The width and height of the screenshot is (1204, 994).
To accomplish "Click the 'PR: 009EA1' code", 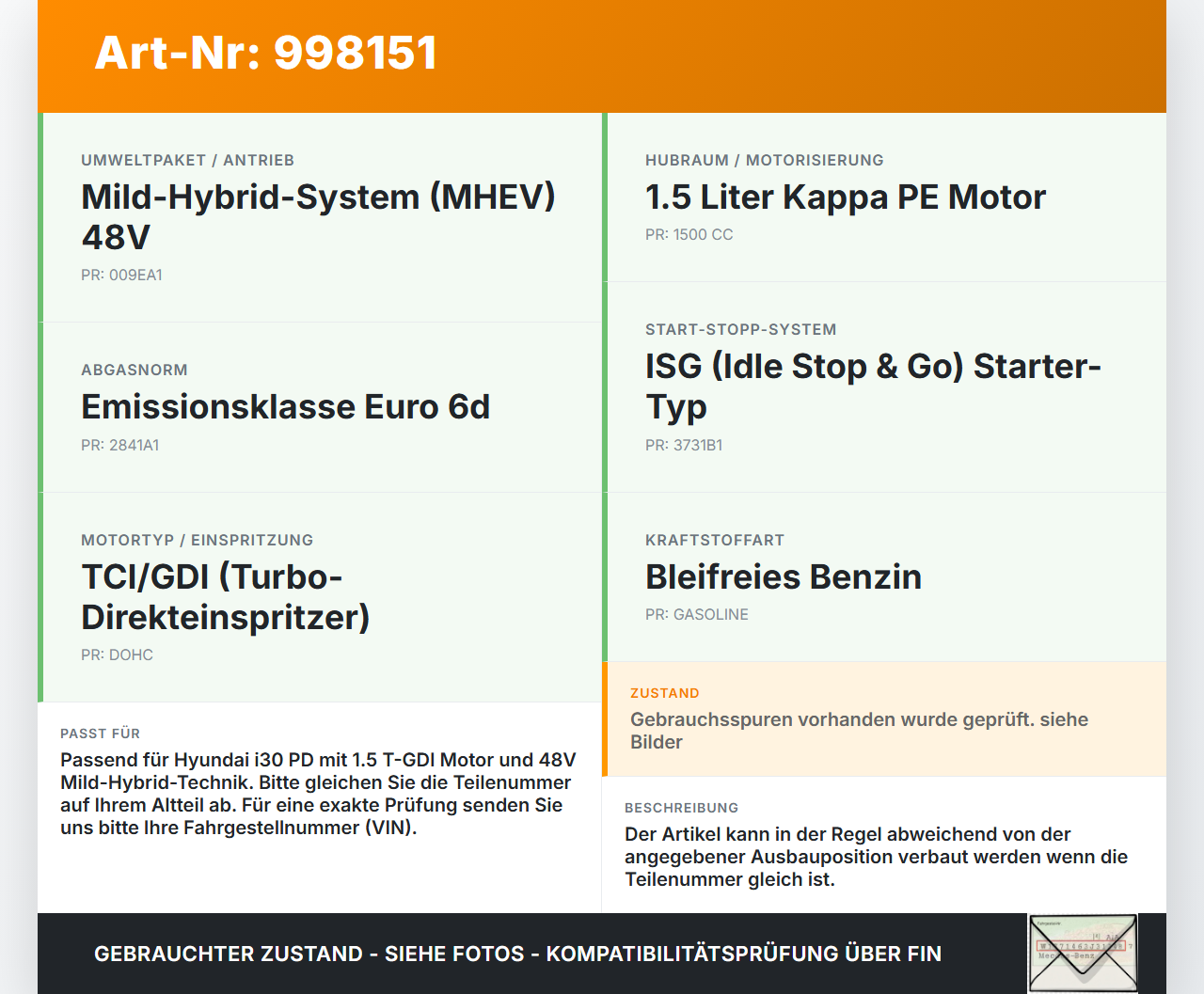I will click(121, 275).
